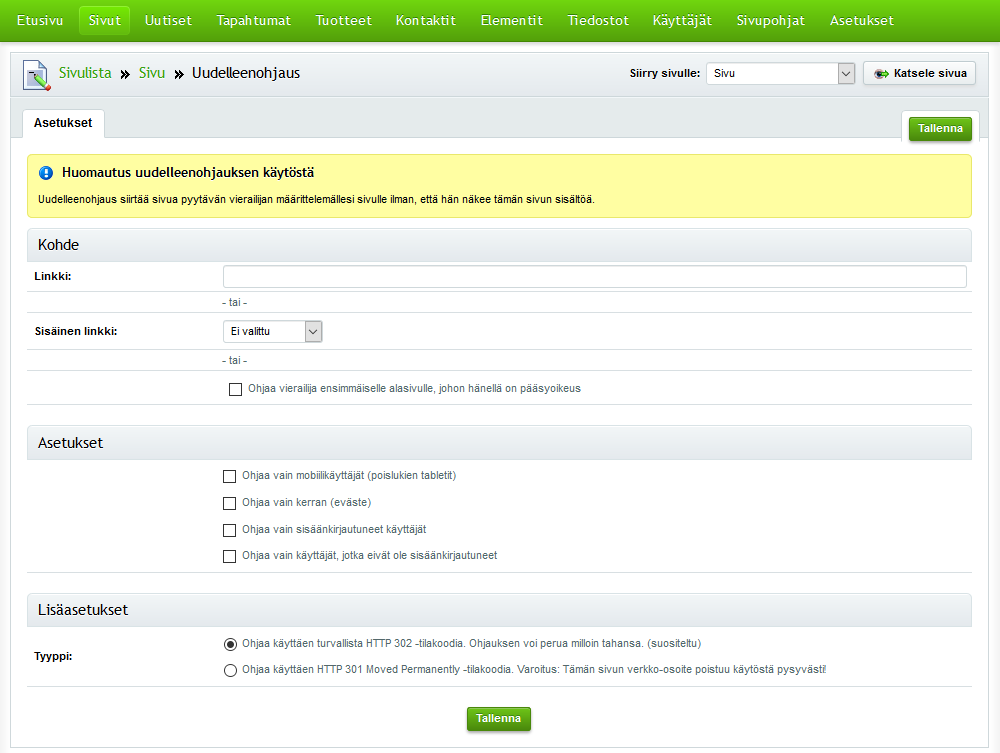Image resolution: width=1000 pixels, height=753 pixels.
Task: Open the Etusivu menu item
Action: (40, 20)
